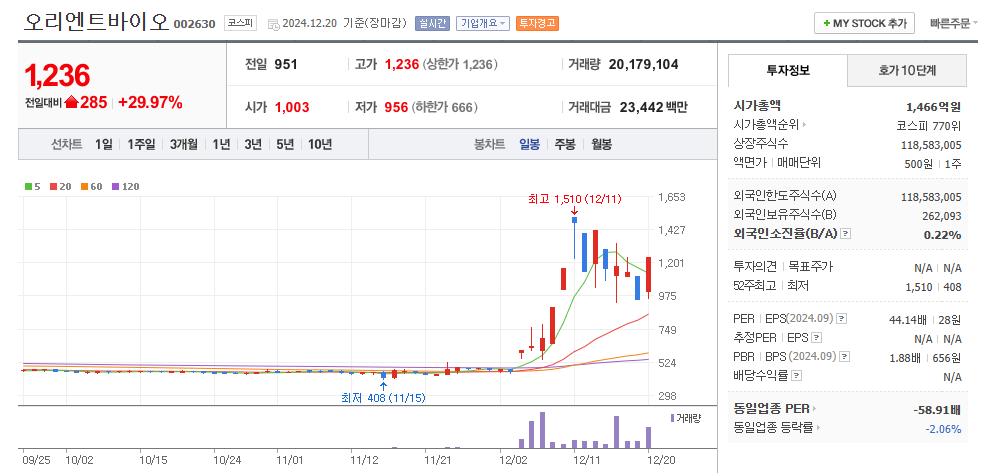Click the 저가 956 value

[x=396, y=107]
